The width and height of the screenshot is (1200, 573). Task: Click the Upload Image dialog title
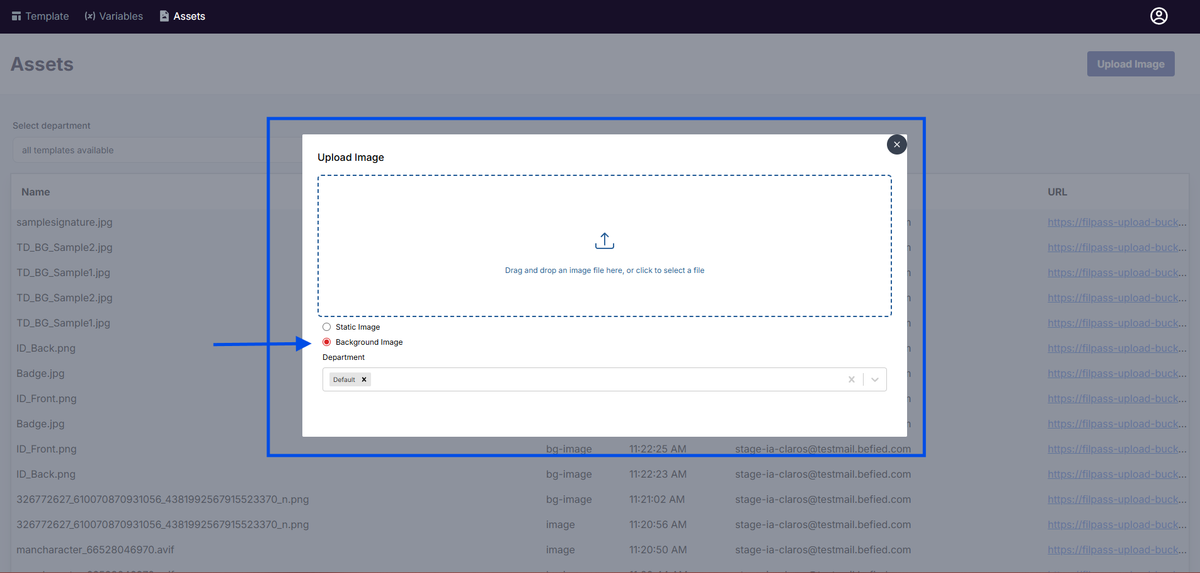[351, 157]
